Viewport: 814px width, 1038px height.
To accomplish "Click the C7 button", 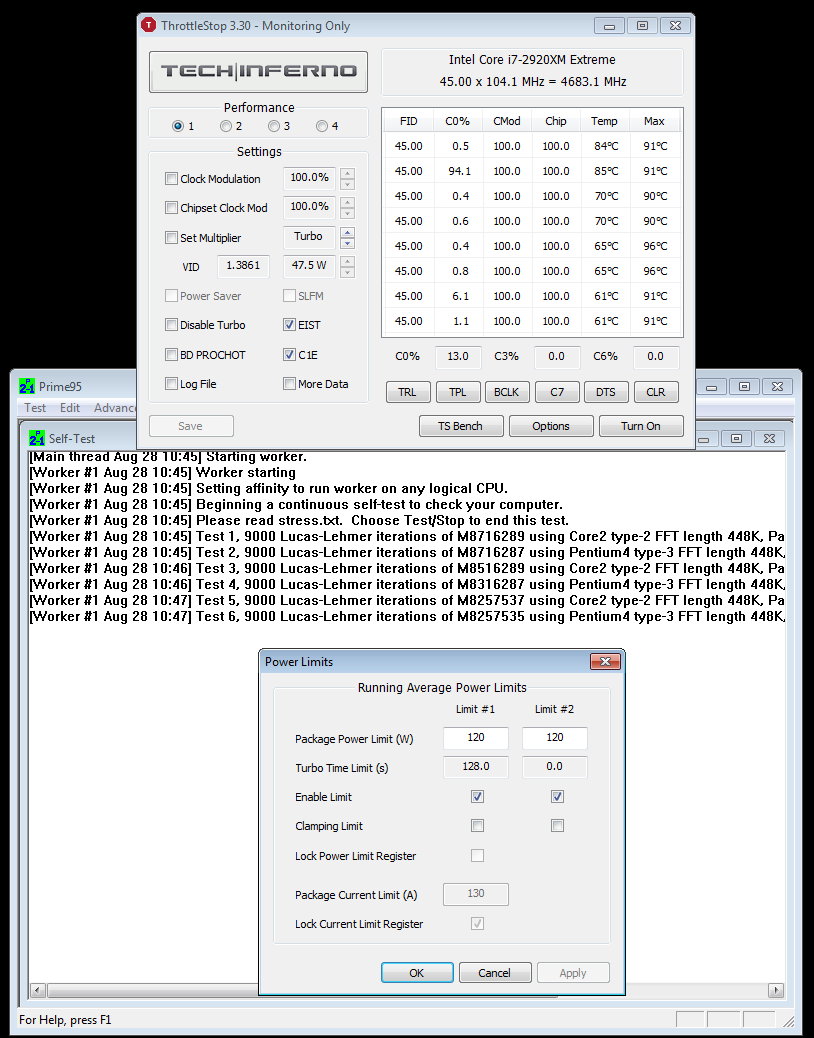I will coord(557,392).
